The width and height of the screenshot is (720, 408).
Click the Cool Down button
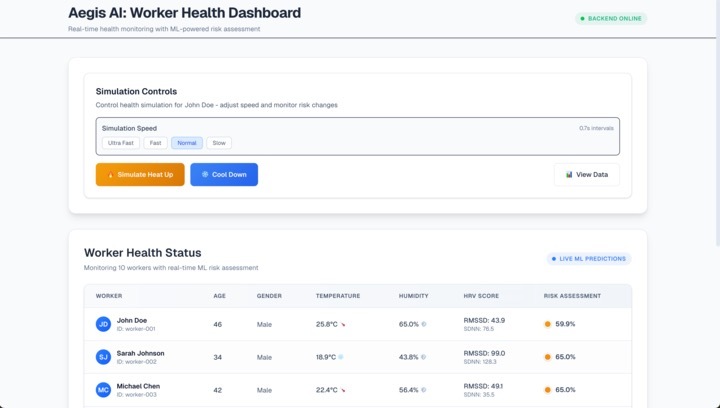(224, 174)
